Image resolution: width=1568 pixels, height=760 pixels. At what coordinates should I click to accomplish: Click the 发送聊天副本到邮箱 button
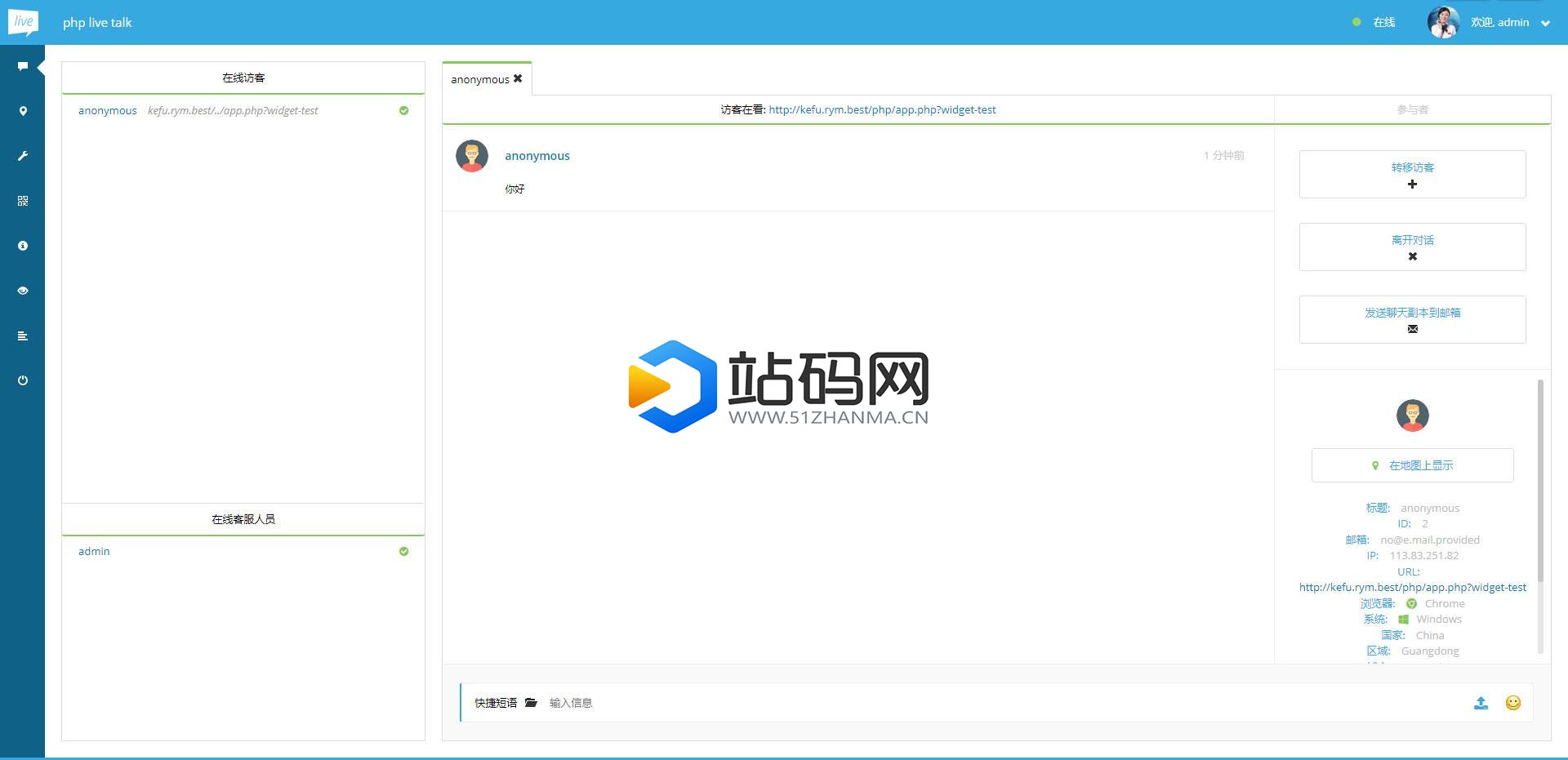pos(1412,319)
